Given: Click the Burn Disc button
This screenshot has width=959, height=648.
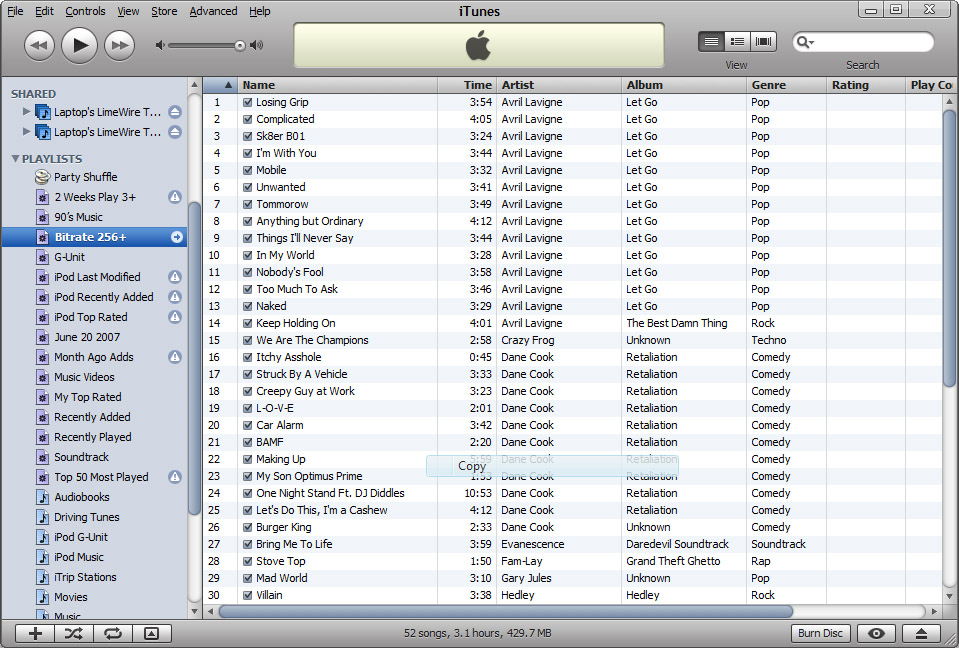Looking at the screenshot, I should tap(820, 633).
